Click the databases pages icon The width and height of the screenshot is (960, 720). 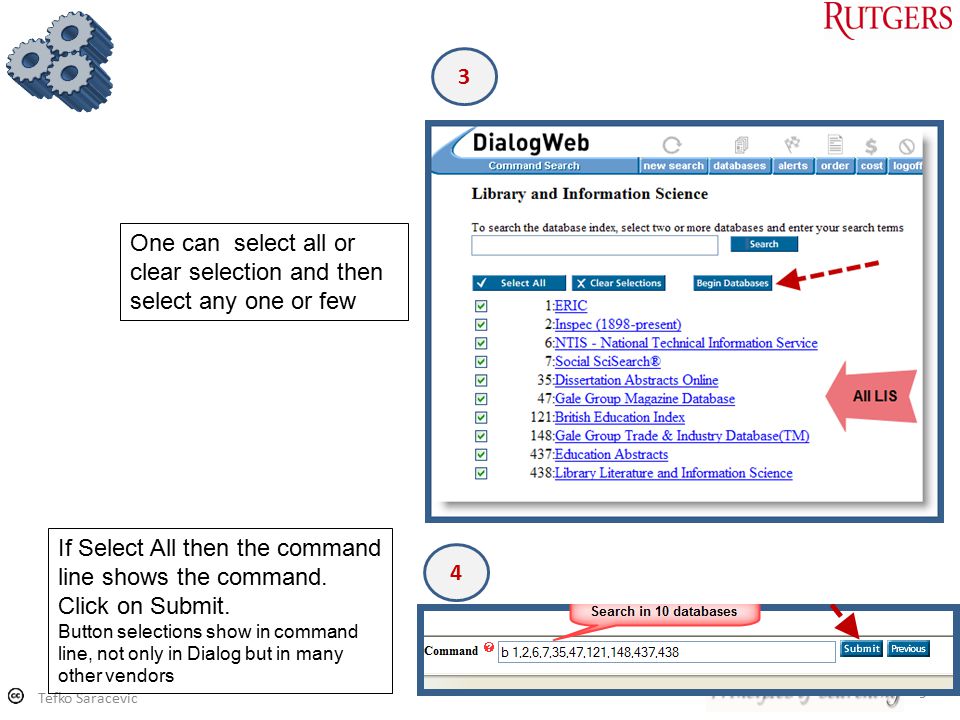tap(741, 145)
